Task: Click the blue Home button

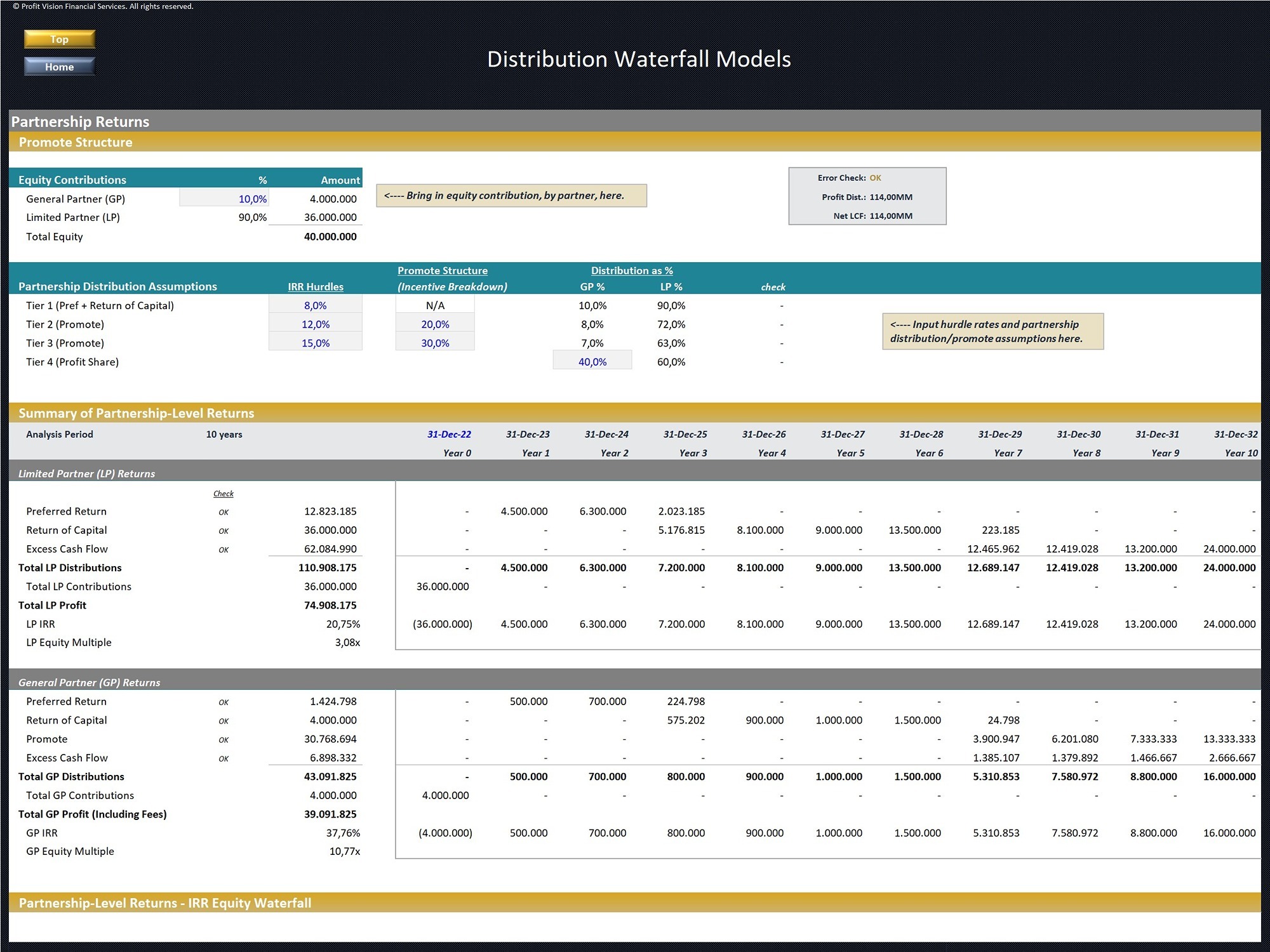Action: pos(60,67)
